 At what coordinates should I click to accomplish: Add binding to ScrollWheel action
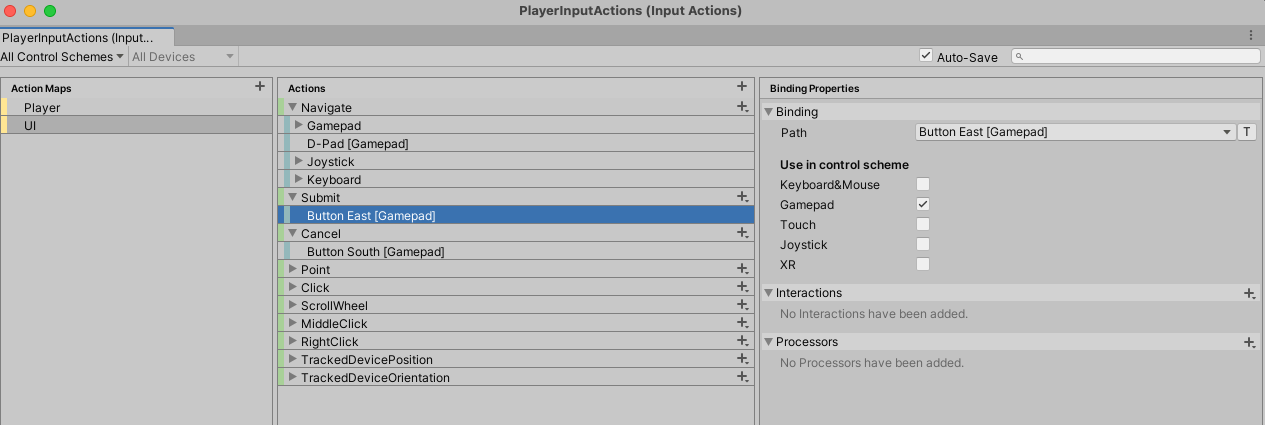pos(742,305)
